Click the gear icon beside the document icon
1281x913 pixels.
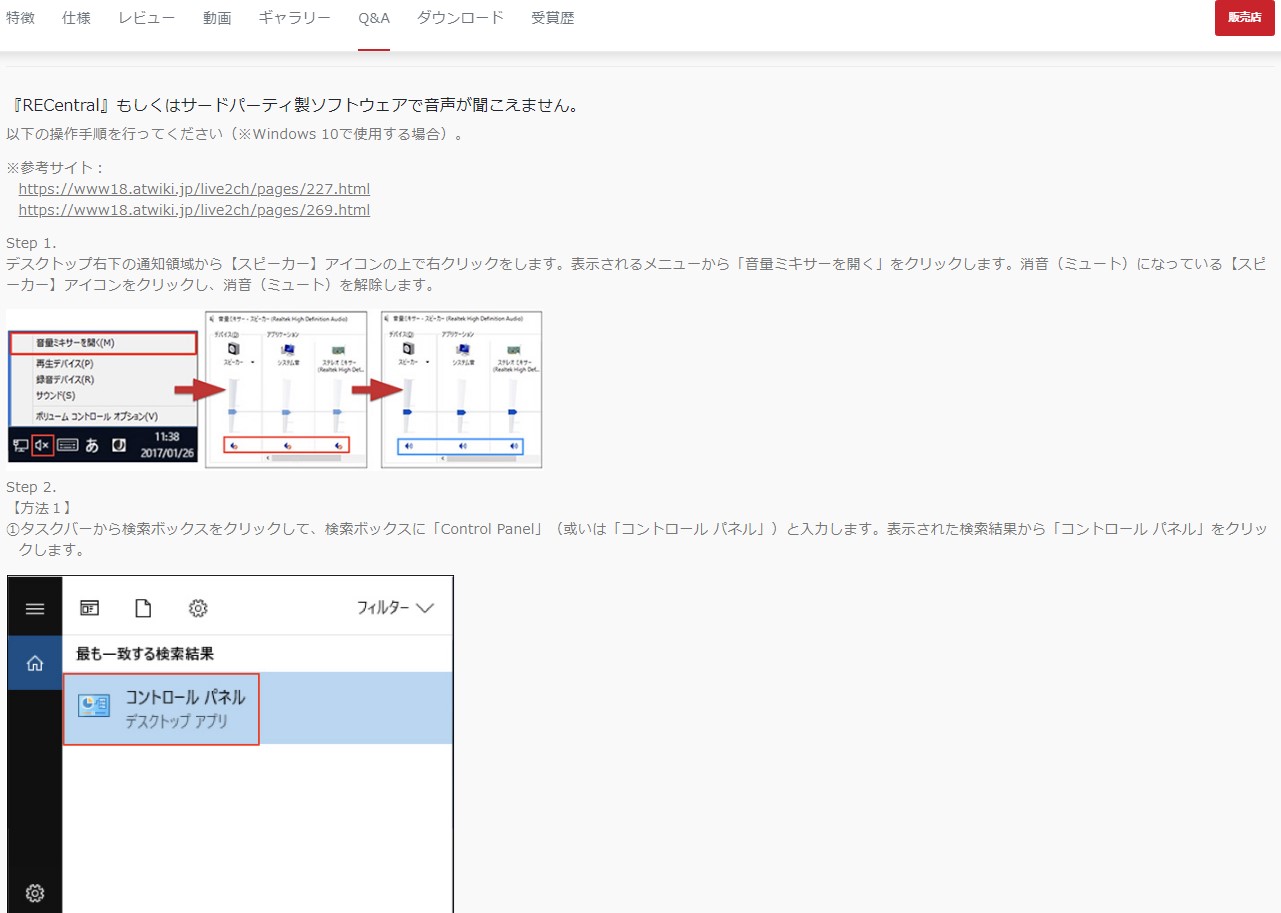pyautogui.click(x=198, y=608)
